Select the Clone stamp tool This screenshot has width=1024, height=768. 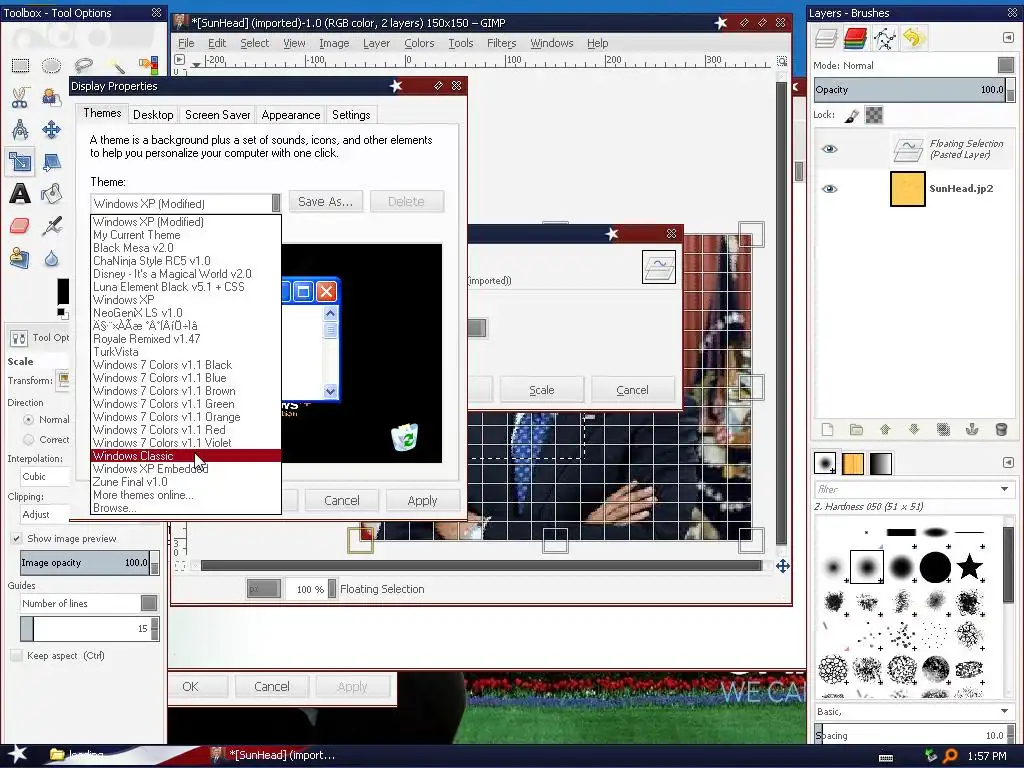(x=20, y=258)
